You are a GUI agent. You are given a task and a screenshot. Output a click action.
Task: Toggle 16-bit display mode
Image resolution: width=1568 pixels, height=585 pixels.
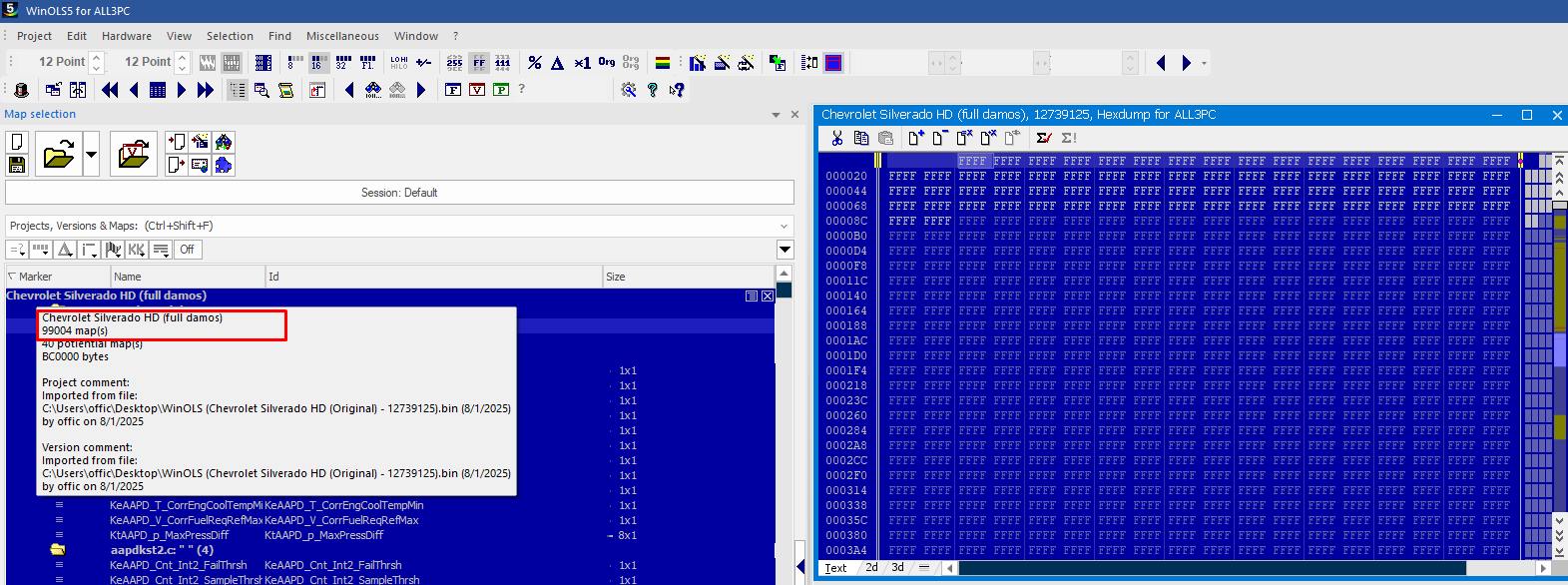tap(318, 62)
